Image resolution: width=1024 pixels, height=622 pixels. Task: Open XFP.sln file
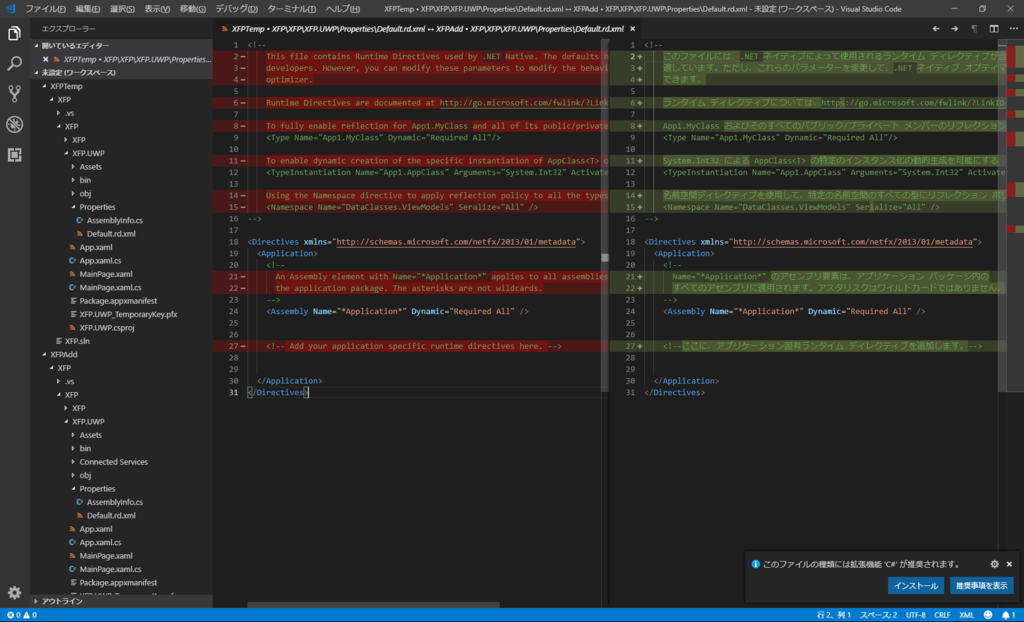77,341
